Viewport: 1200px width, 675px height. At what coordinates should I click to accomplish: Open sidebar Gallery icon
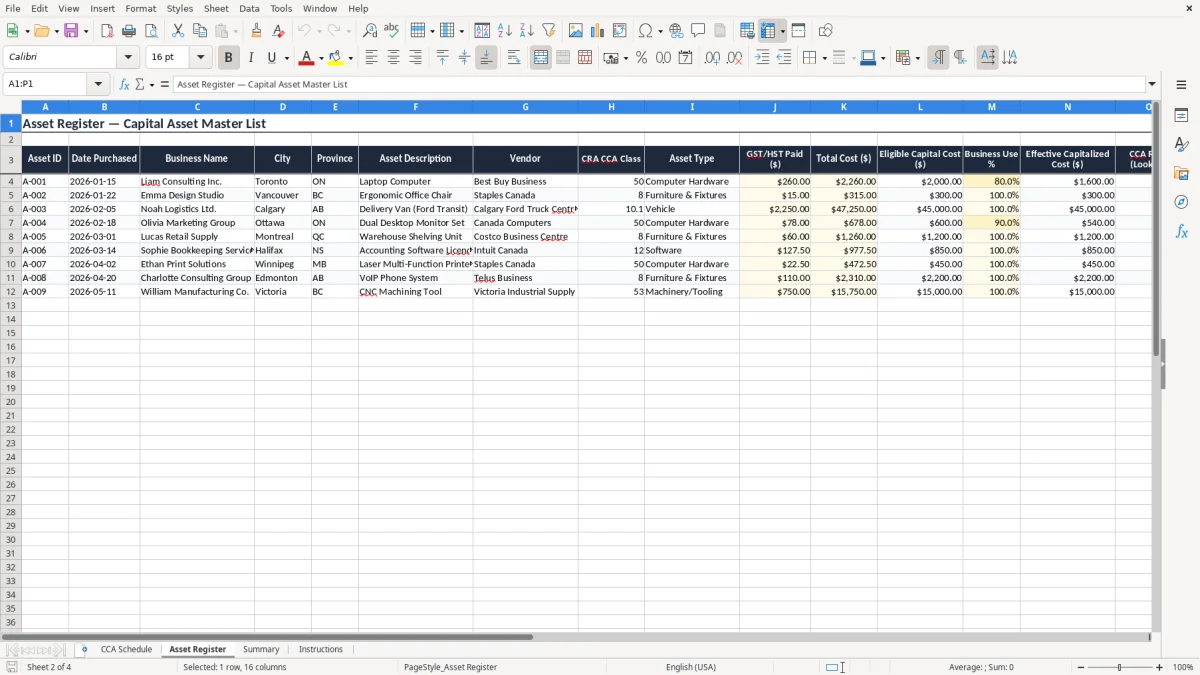click(x=1181, y=173)
